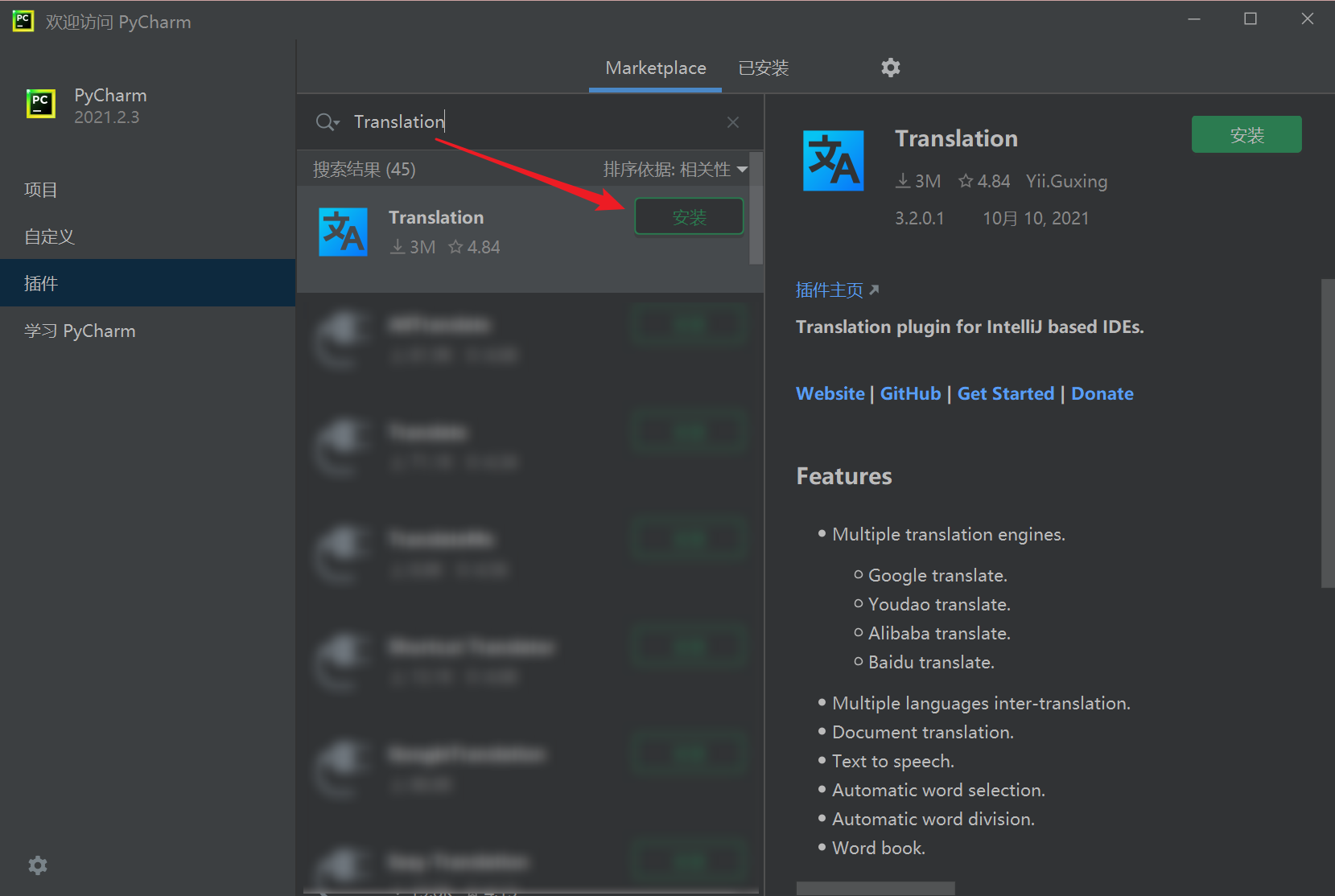This screenshot has height=896, width=1335.
Task: Open the sort by relevance dropdown
Action: click(675, 170)
